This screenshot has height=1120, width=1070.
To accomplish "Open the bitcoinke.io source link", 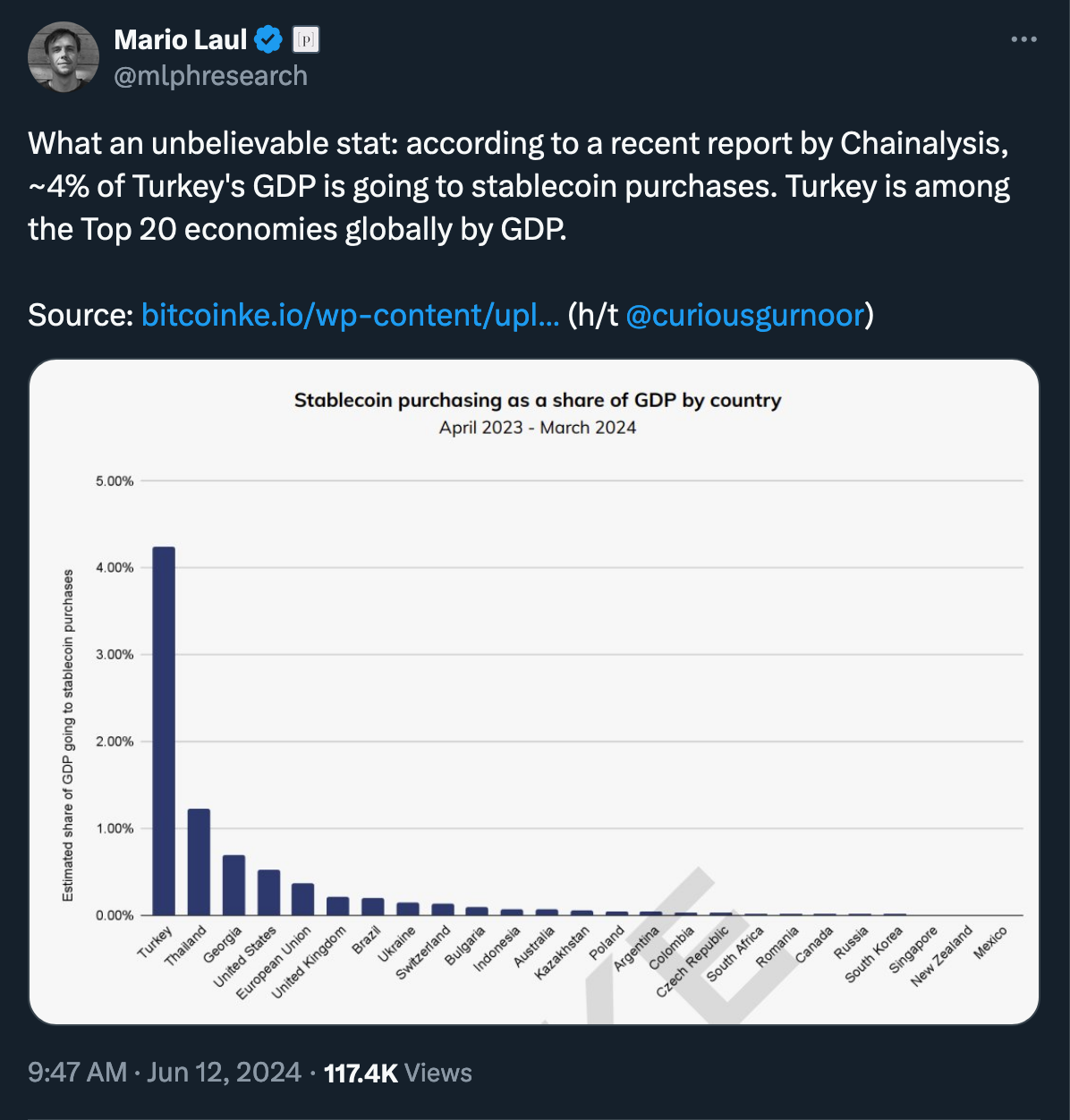I will click(x=351, y=315).
